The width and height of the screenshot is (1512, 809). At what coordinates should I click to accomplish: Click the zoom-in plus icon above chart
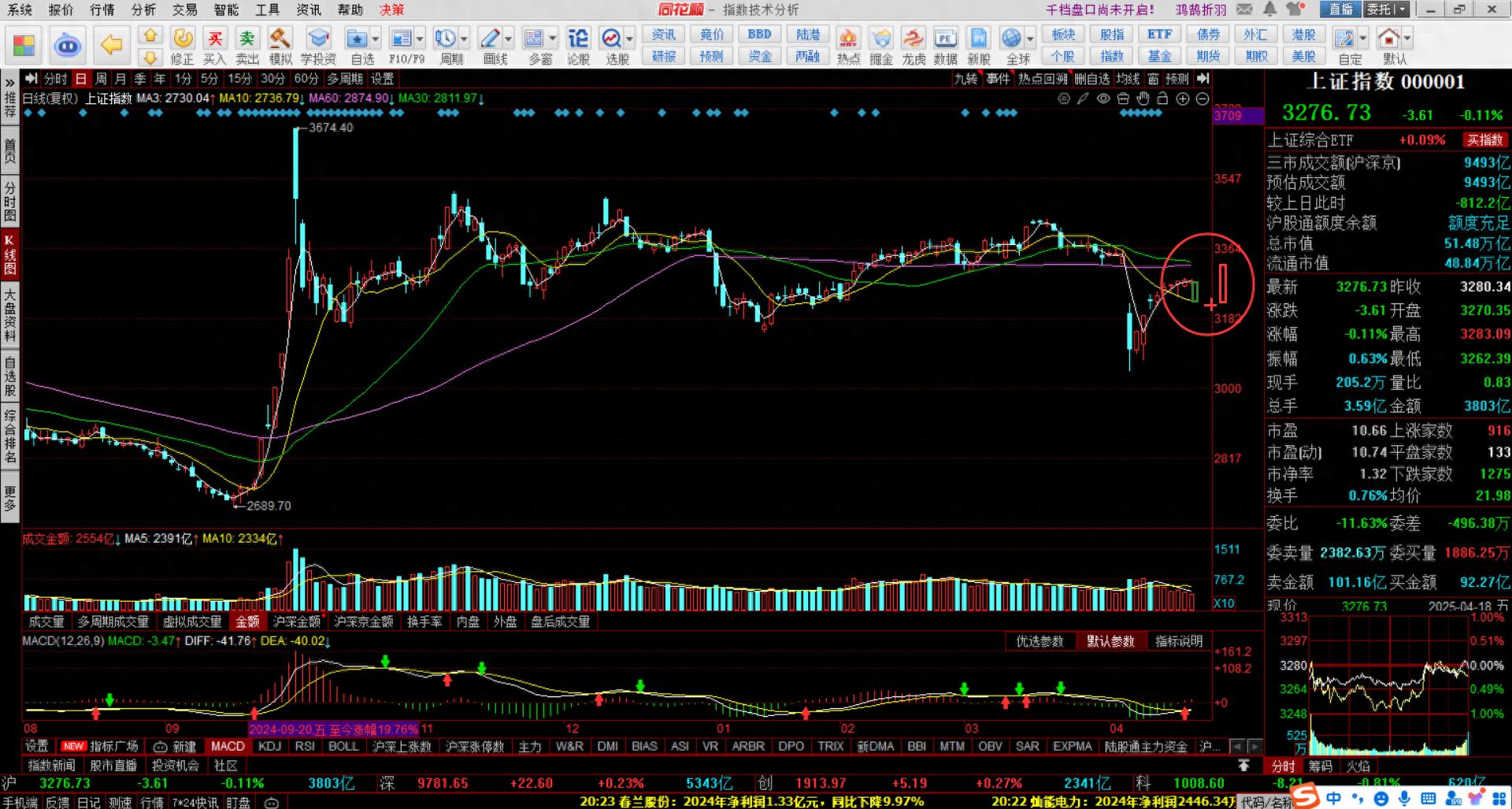click(1183, 98)
